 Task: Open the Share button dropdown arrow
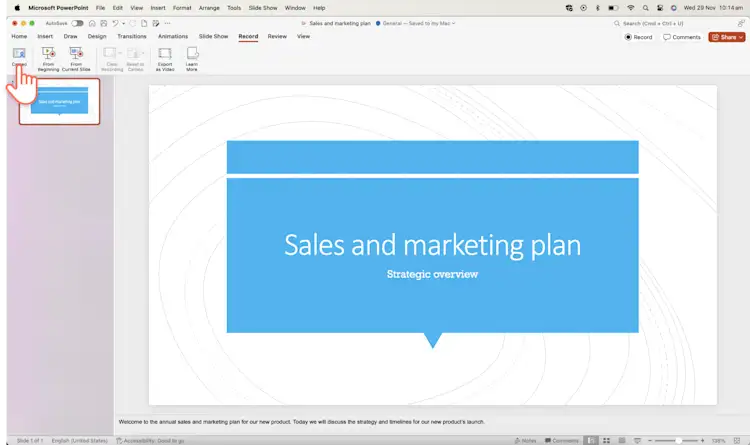click(741, 37)
